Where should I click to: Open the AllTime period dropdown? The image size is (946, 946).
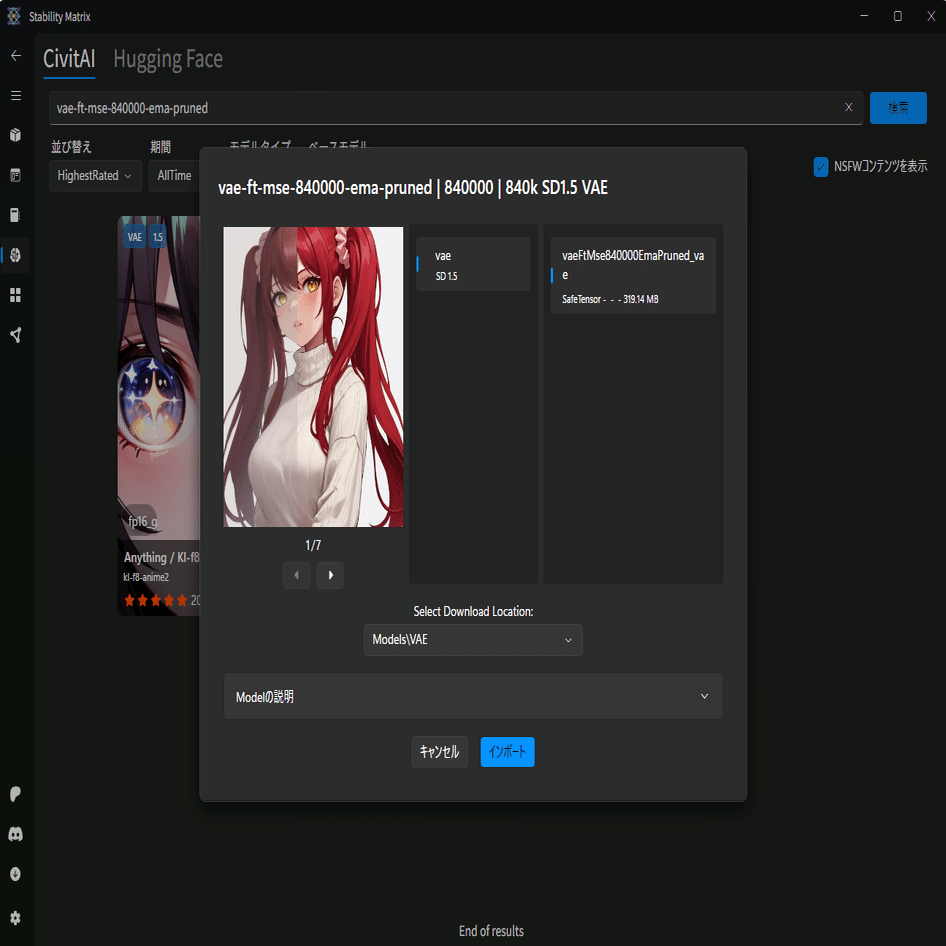coord(174,176)
